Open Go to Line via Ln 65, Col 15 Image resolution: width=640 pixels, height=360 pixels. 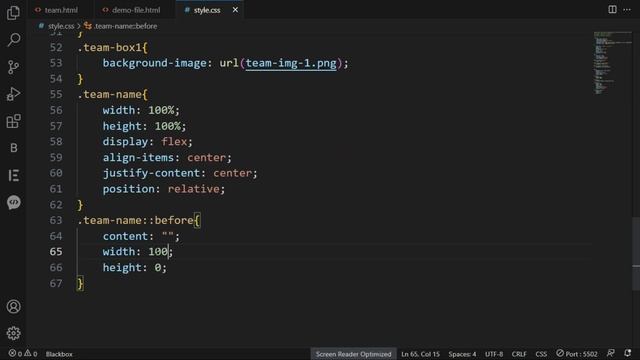click(420, 354)
